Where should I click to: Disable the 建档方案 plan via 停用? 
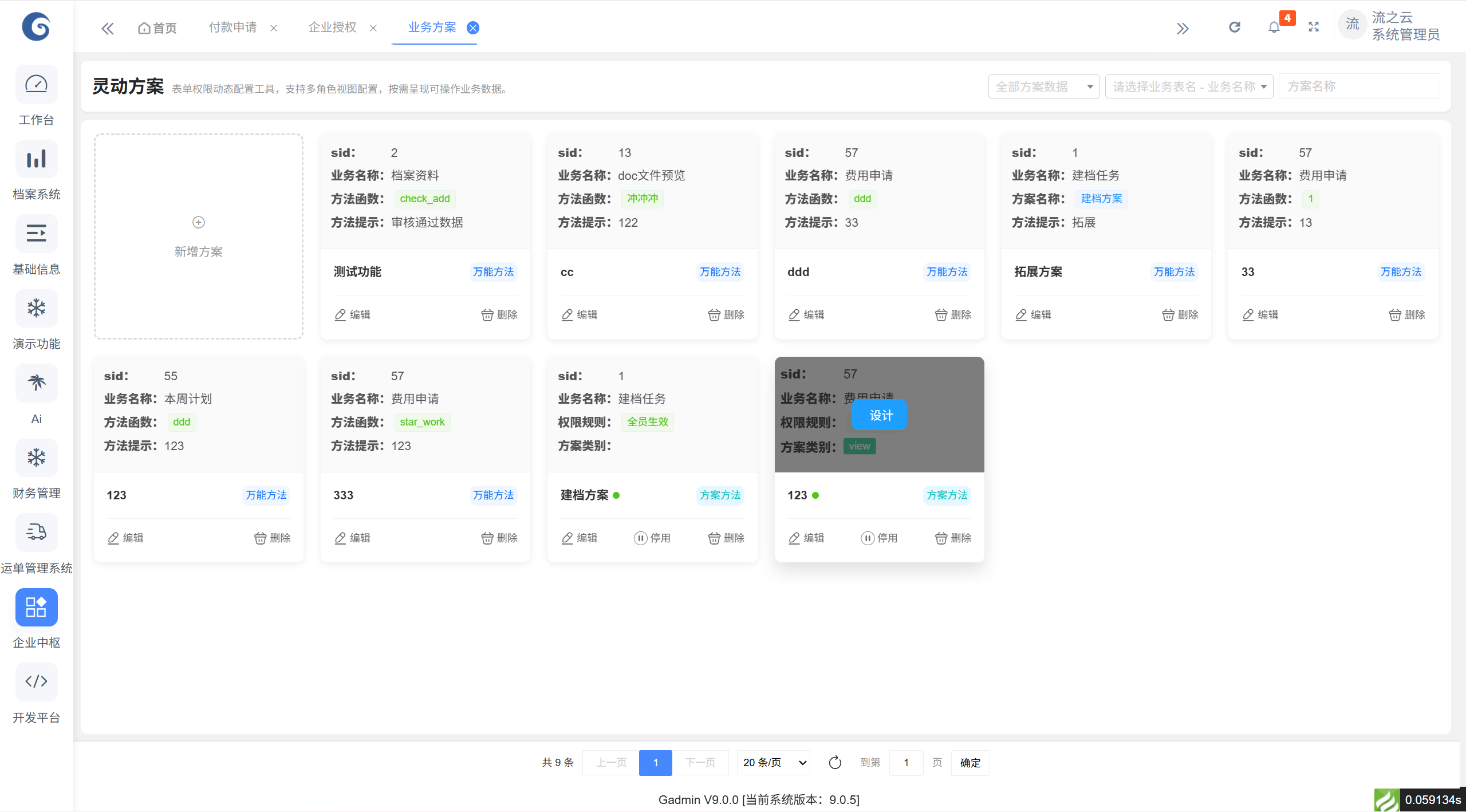coord(652,538)
